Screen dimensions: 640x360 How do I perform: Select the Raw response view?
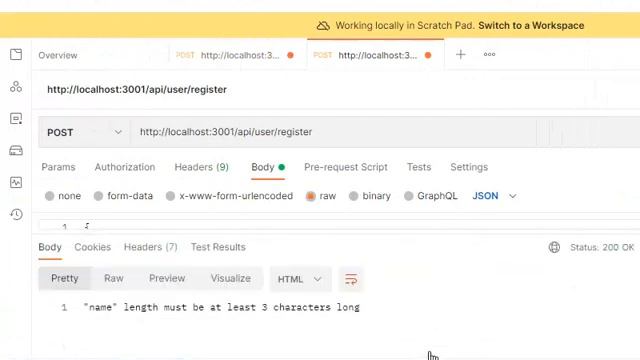113,278
